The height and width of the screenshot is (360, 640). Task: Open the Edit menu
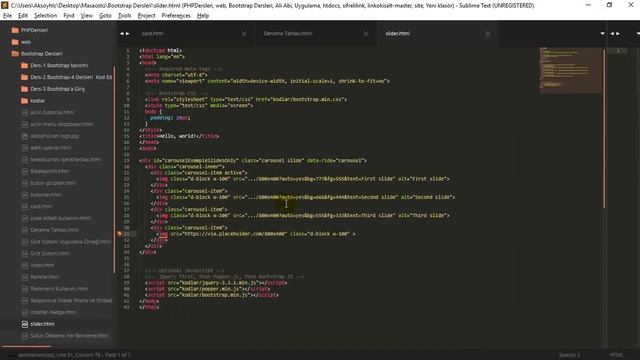coord(23,16)
